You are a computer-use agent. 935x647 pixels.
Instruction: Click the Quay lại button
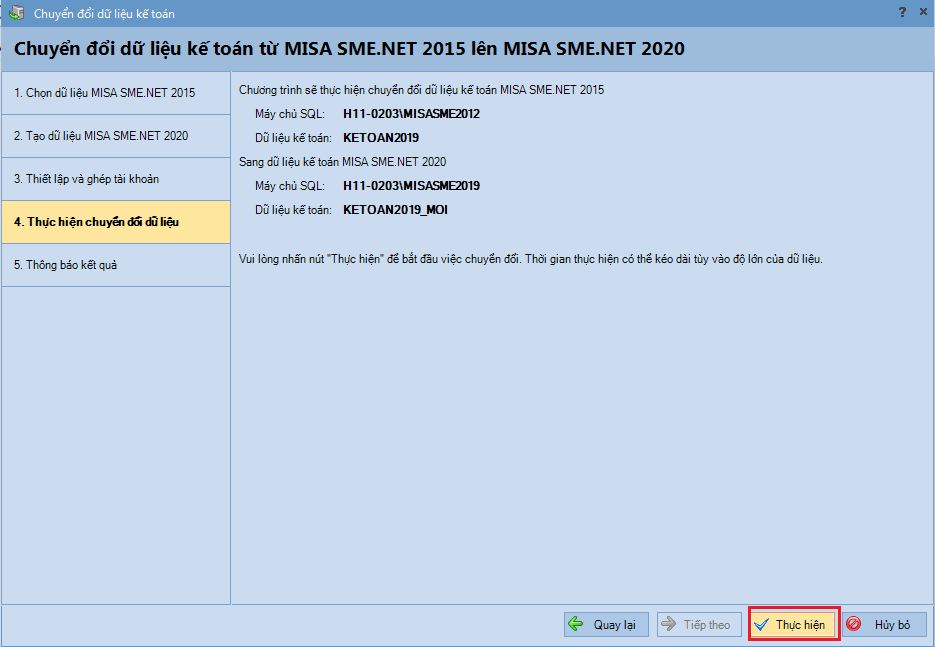coord(606,624)
